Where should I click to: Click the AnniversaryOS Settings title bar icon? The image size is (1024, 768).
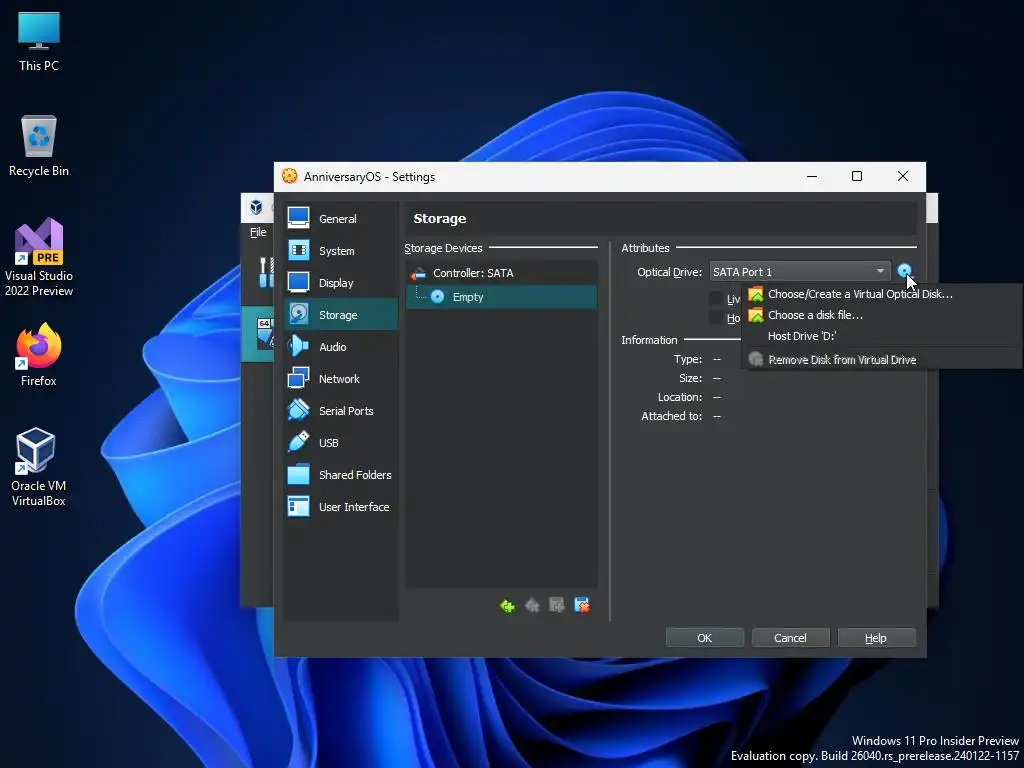click(289, 176)
